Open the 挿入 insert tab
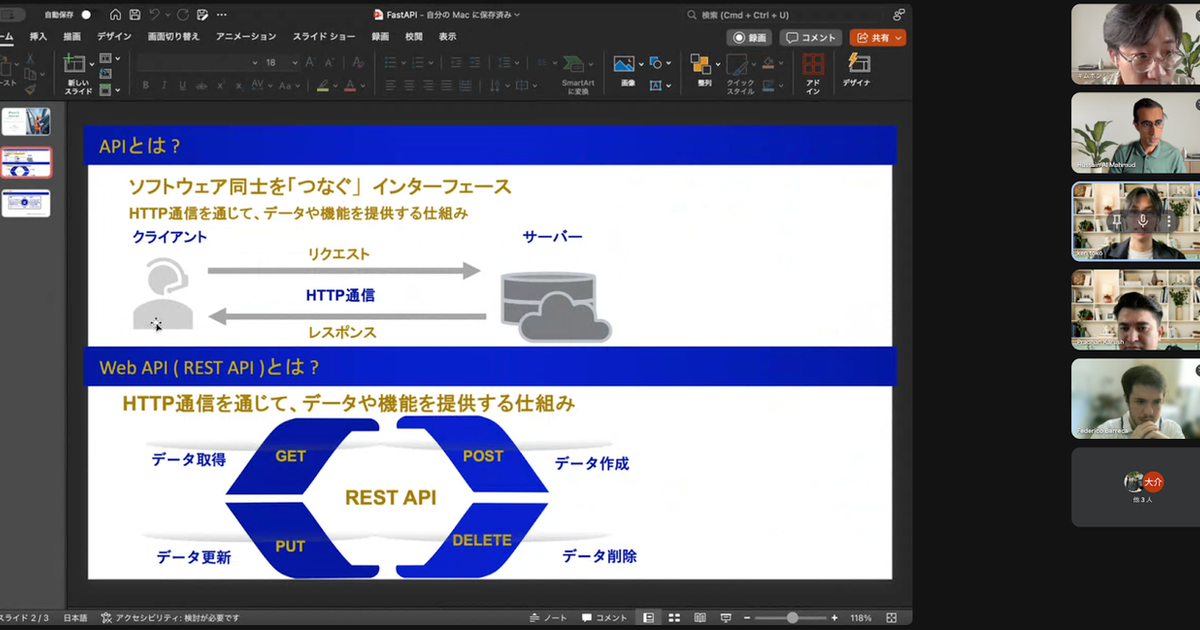1200x630 pixels. [x=38, y=37]
